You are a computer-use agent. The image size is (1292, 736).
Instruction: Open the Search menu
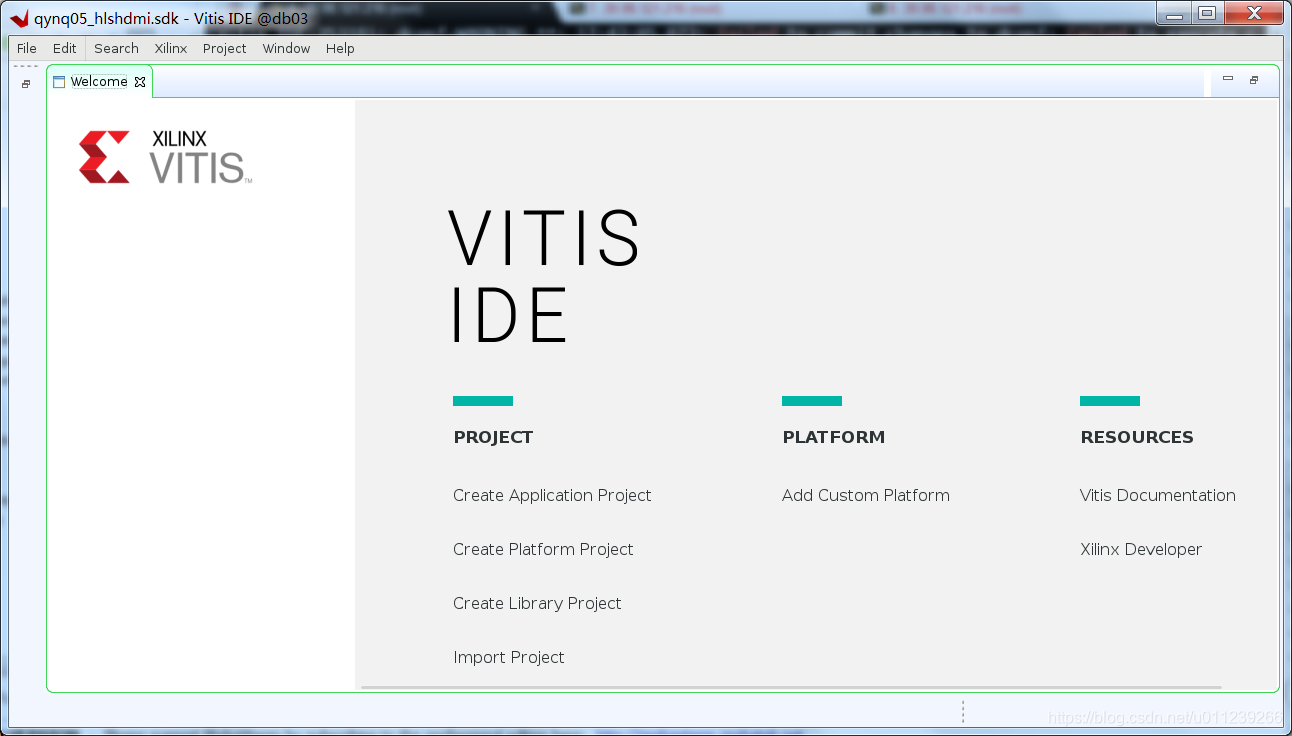pos(116,48)
